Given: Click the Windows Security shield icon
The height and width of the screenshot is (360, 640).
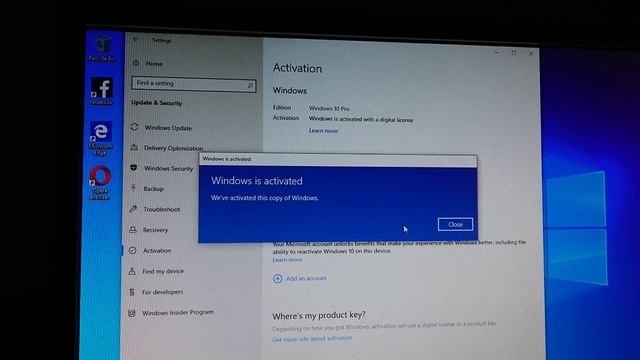Looking at the screenshot, I should tap(133, 168).
